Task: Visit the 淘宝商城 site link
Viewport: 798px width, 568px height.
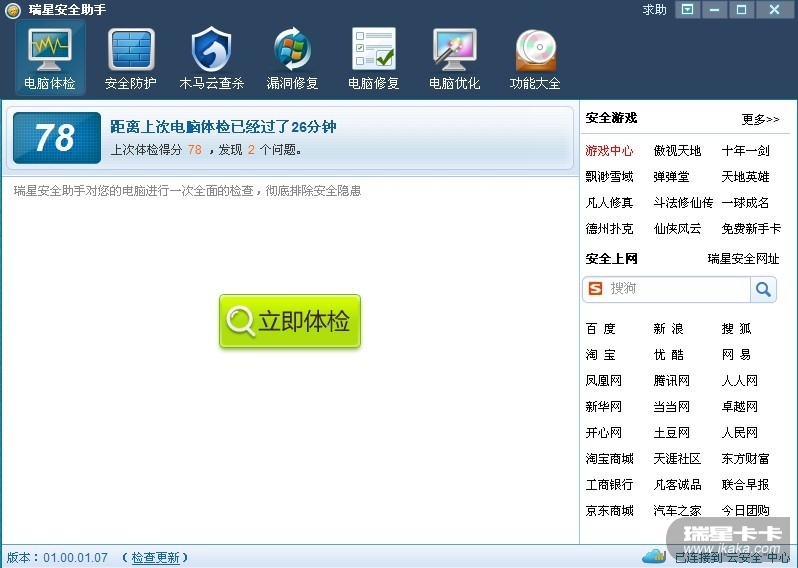Action: (609, 459)
